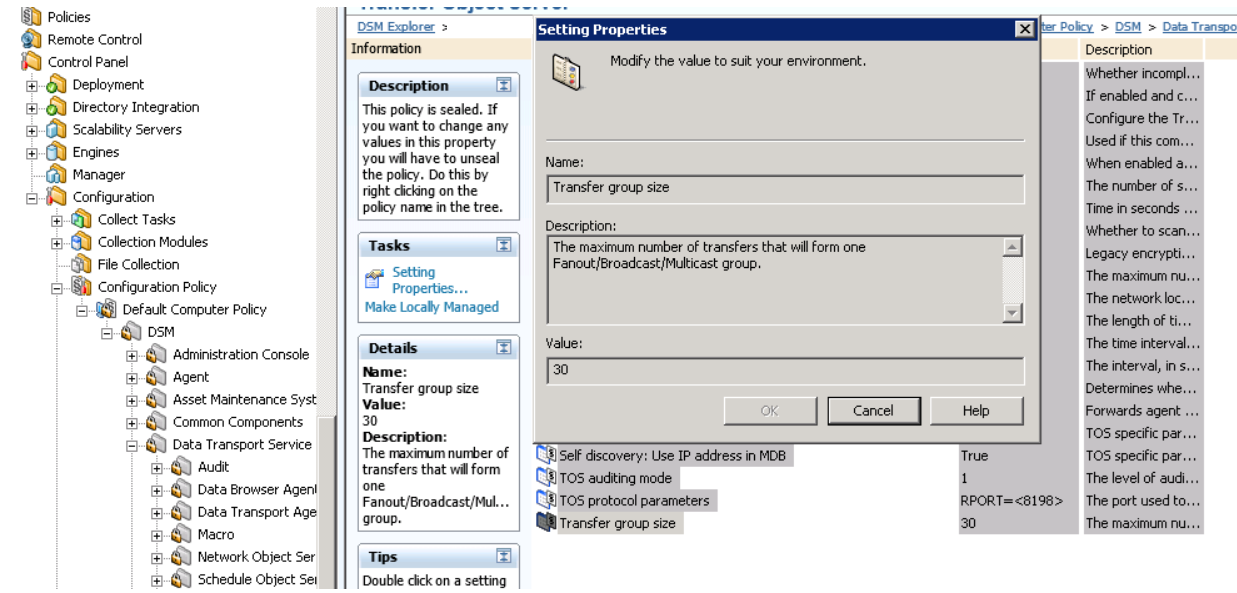Collapse the Details panel

pyautogui.click(x=503, y=348)
